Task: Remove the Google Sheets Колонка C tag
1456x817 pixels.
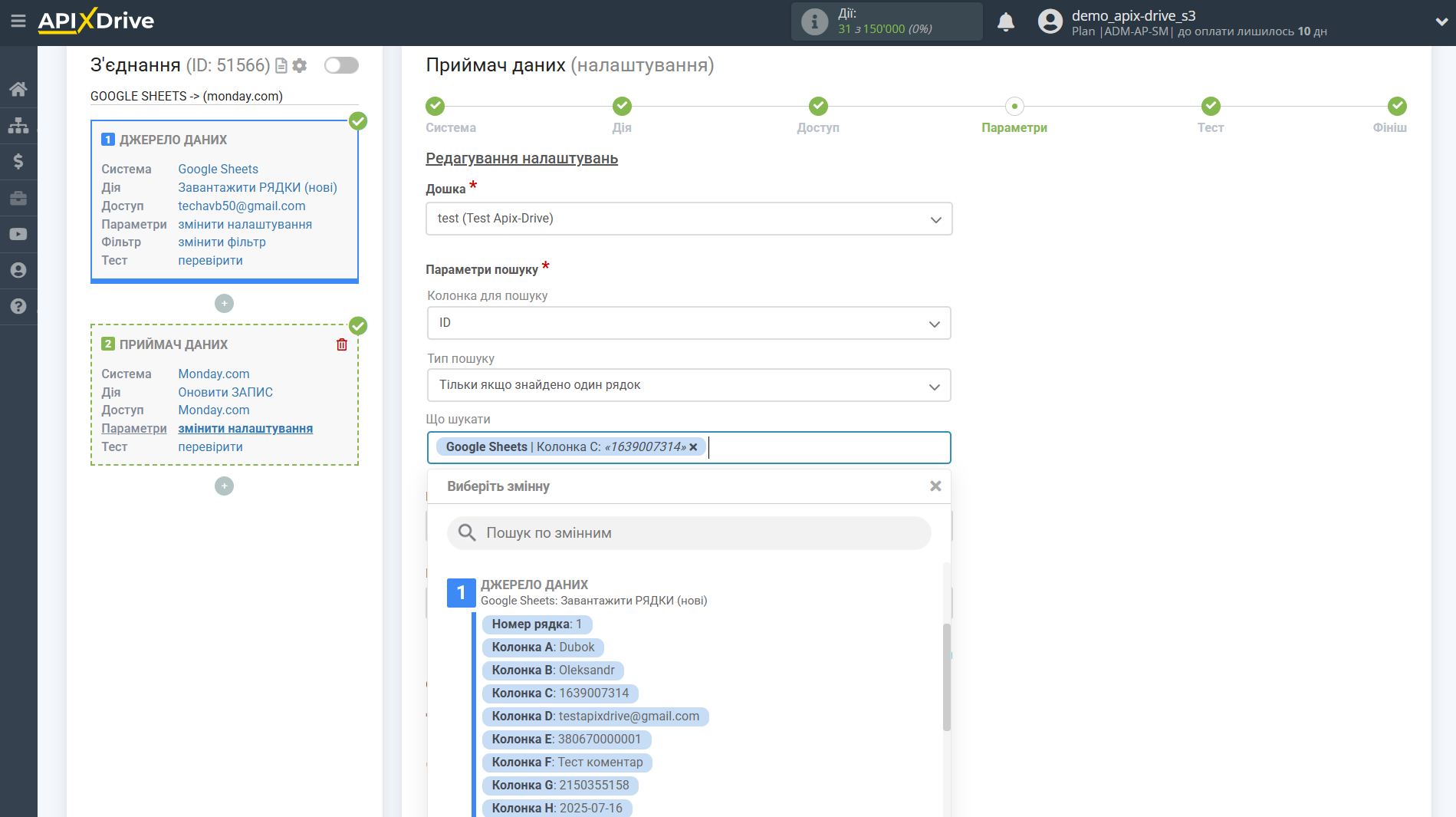Action: coord(693,447)
